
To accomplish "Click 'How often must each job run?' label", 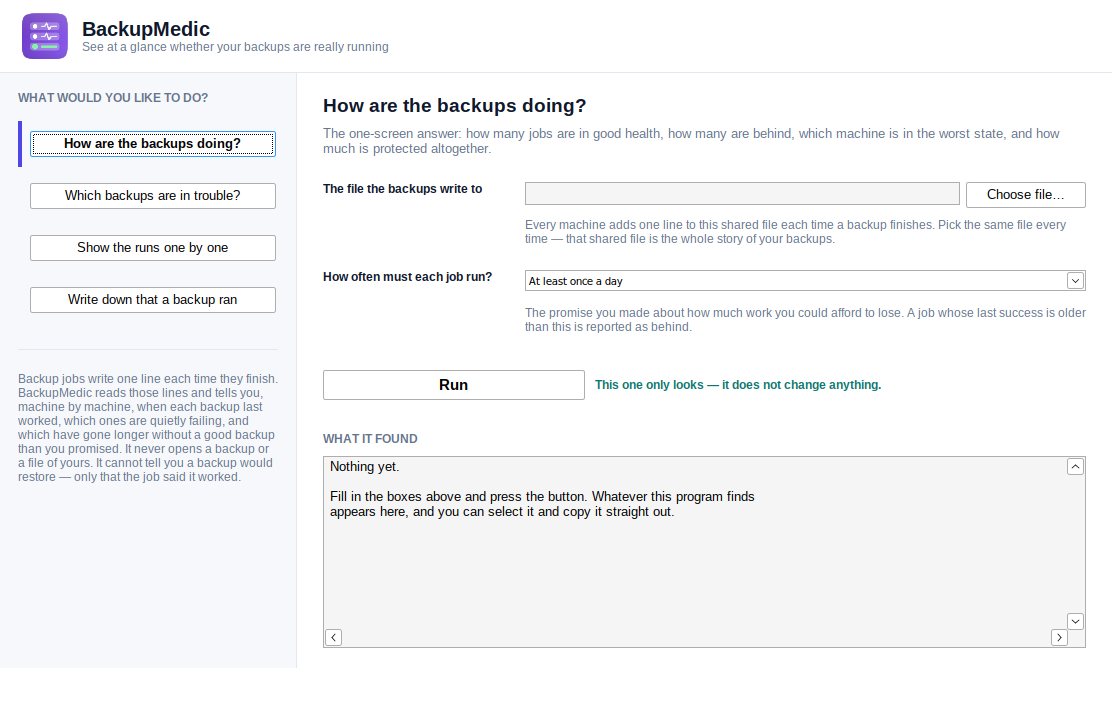I will point(407,277).
